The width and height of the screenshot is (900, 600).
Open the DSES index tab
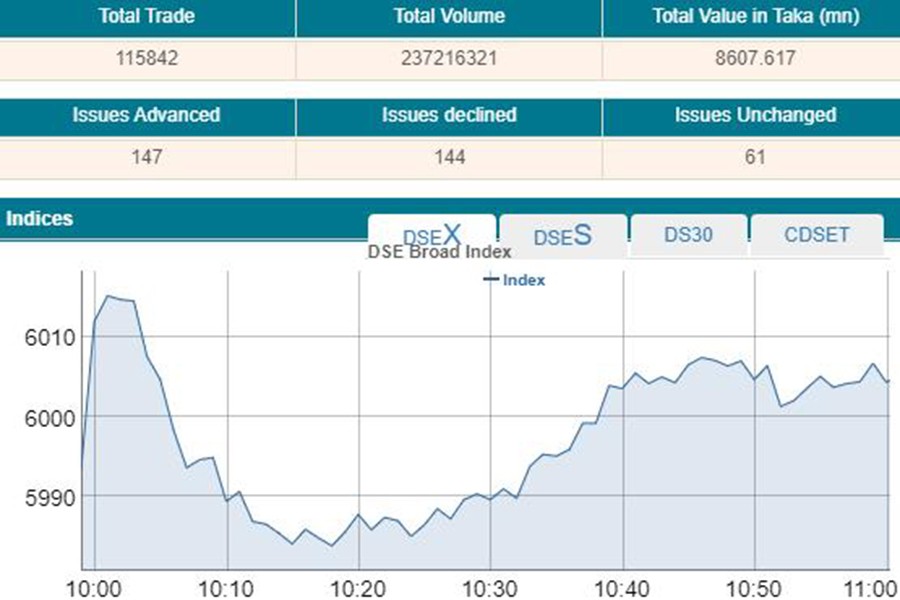[x=563, y=236]
